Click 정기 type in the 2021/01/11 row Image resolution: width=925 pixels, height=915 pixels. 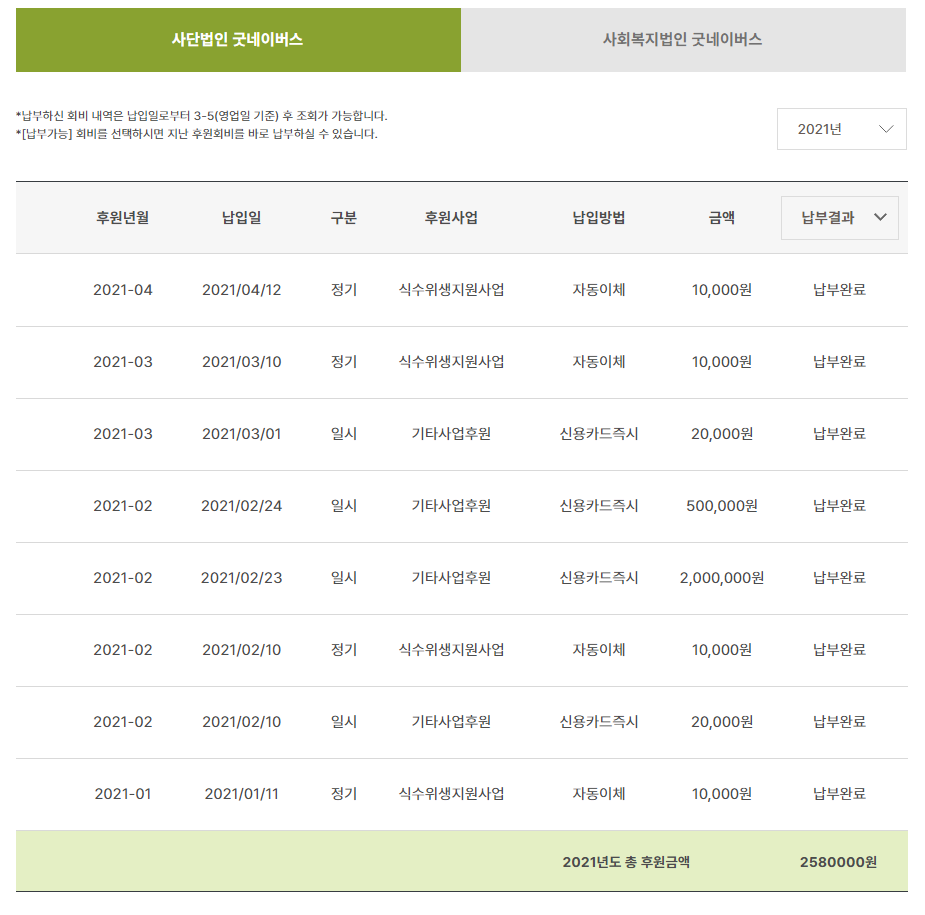[343, 793]
